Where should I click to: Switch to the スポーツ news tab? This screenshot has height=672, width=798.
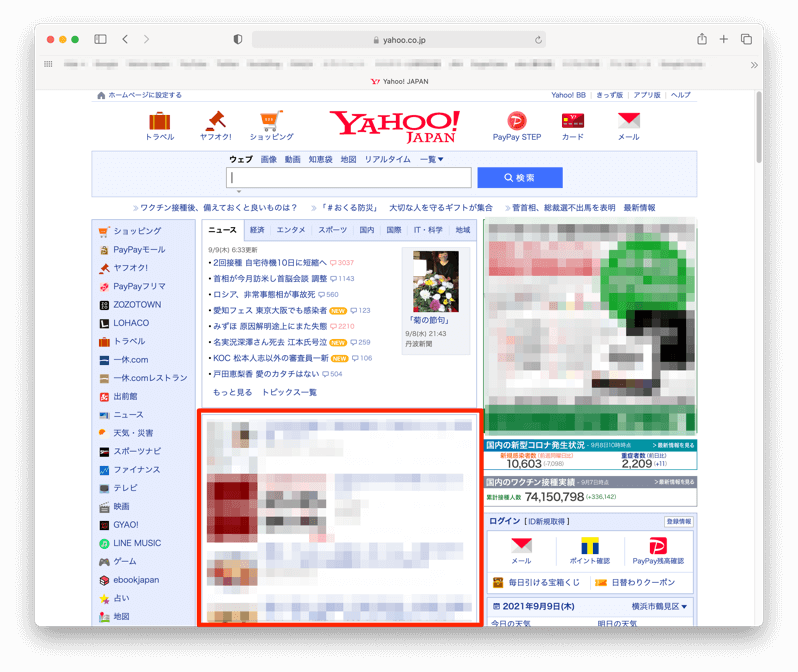[x=333, y=230]
